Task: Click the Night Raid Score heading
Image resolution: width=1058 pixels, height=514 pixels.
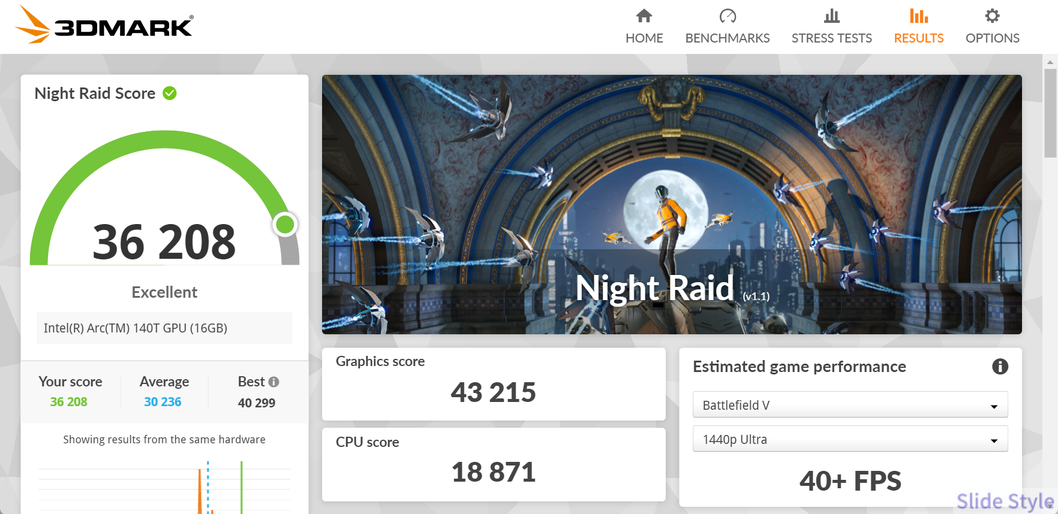Action: 94,93
